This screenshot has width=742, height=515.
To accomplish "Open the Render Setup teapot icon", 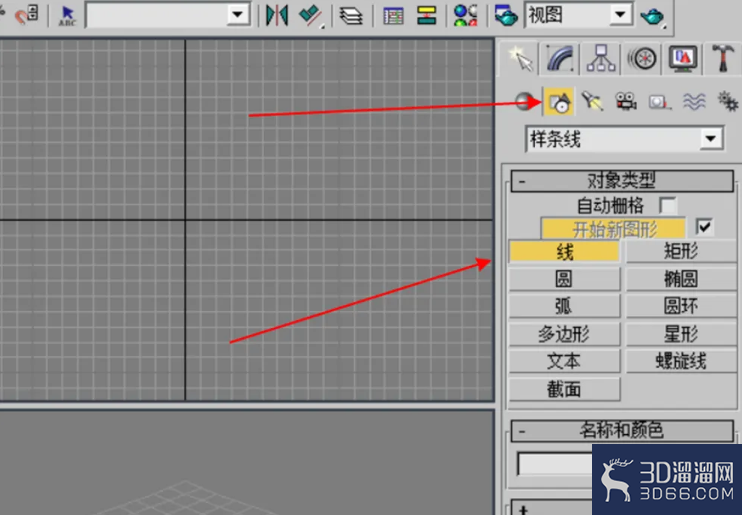I will tap(506, 15).
